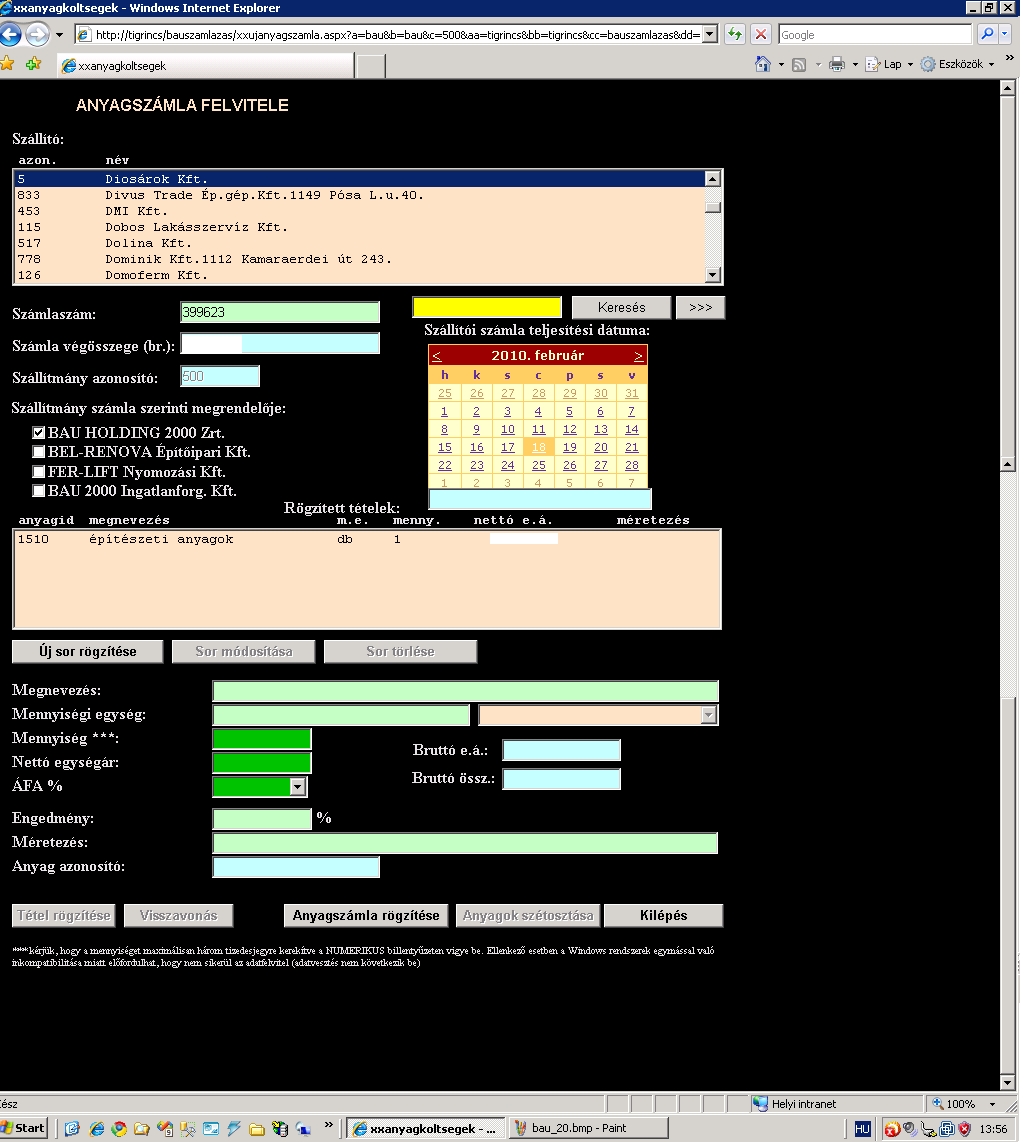The width and height of the screenshot is (1024, 1142).
Task: Click the page scroll-down arrow
Action: click(x=1008, y=1082)
